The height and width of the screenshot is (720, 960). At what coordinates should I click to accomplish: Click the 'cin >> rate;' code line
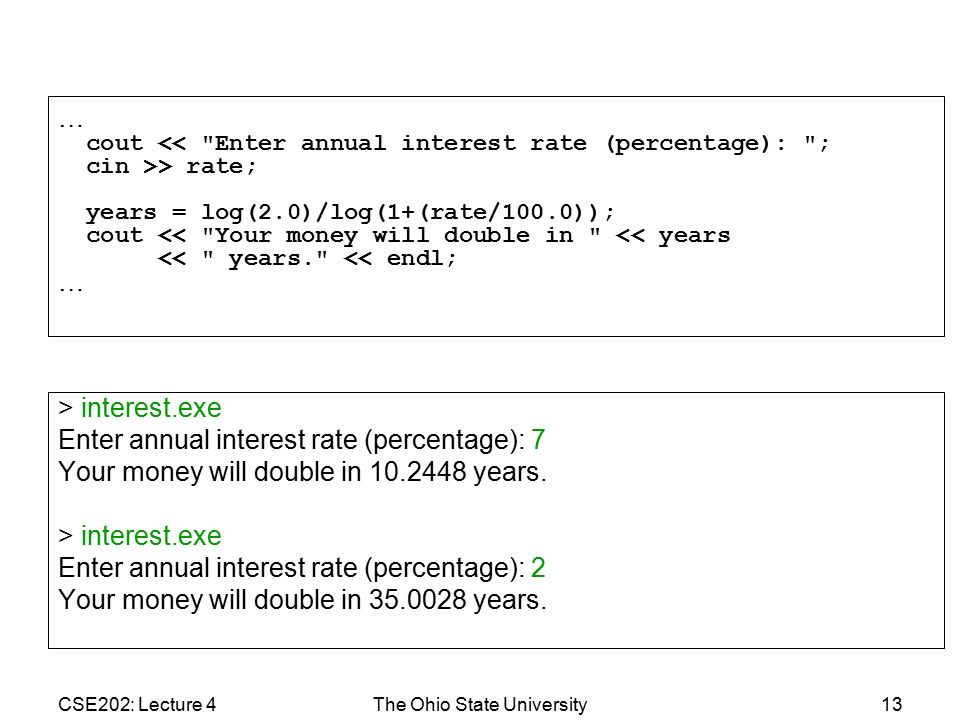pyautogui.click(x=171, y=167)
